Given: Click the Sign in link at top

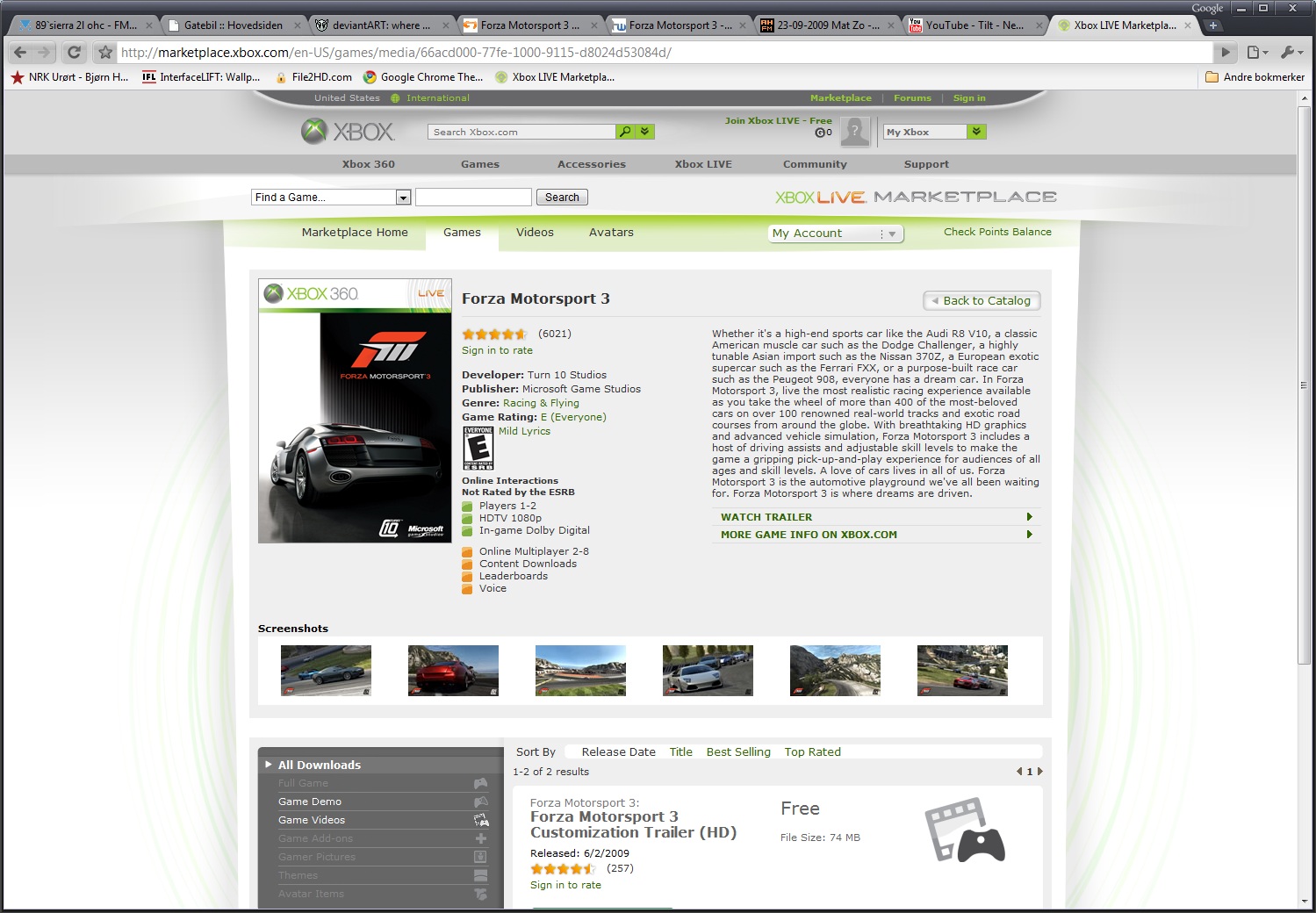Looking at the screenshot, I should click(969, 98).
